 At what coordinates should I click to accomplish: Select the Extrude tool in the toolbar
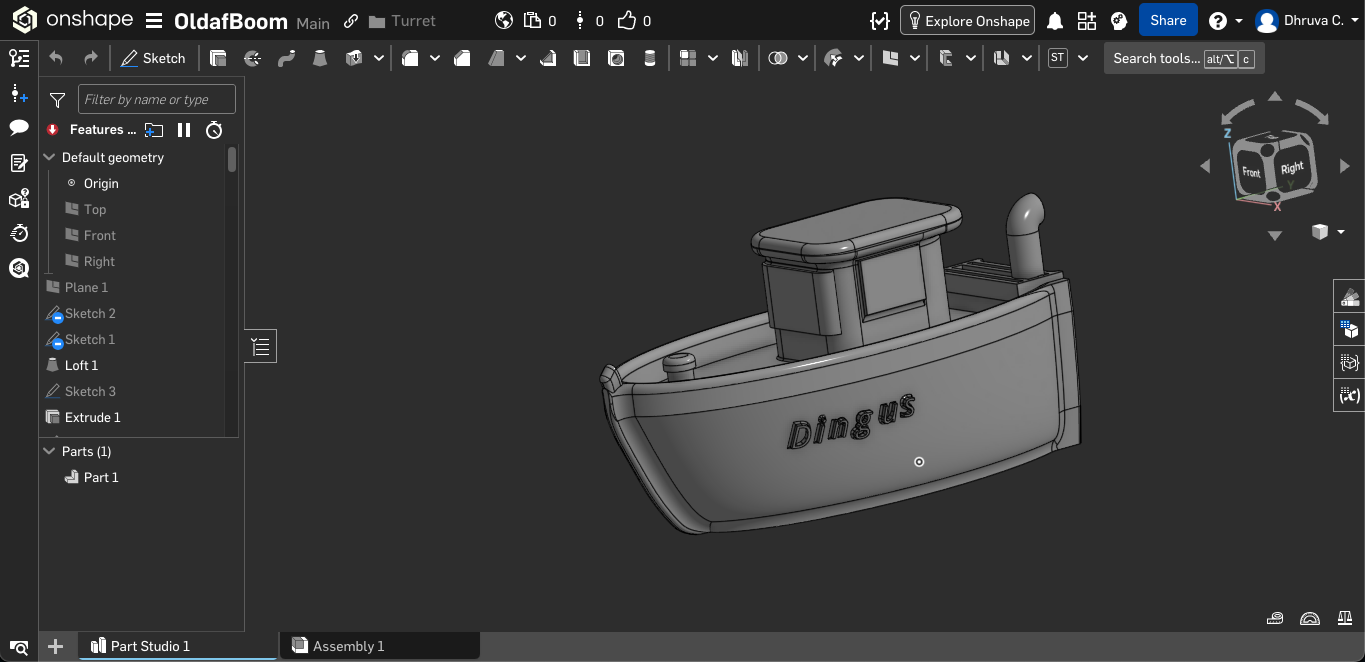pos(218,58)
